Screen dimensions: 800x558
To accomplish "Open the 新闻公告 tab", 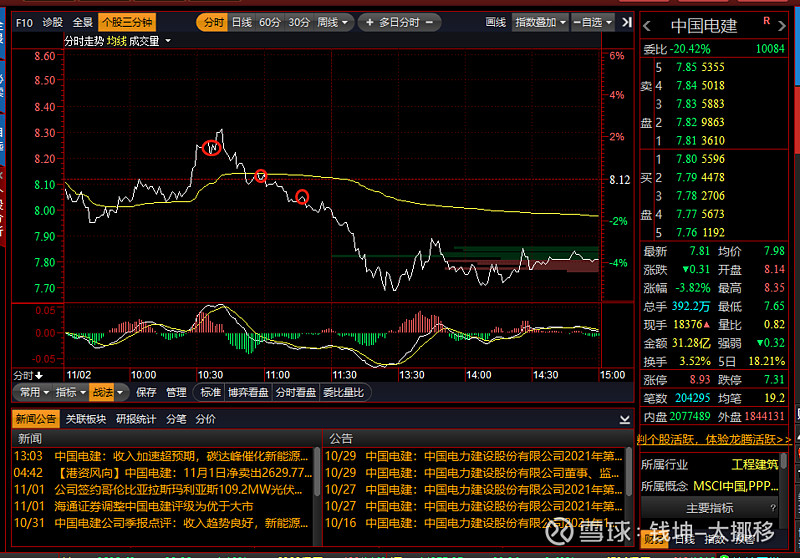I will (36, 419).
